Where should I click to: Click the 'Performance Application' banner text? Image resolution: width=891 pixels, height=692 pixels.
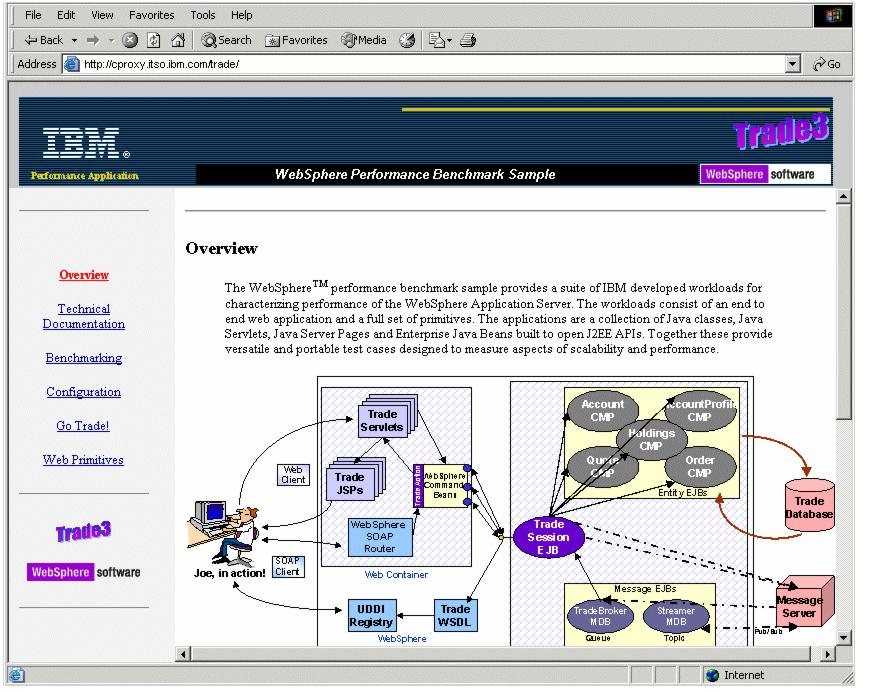[85, 176]
